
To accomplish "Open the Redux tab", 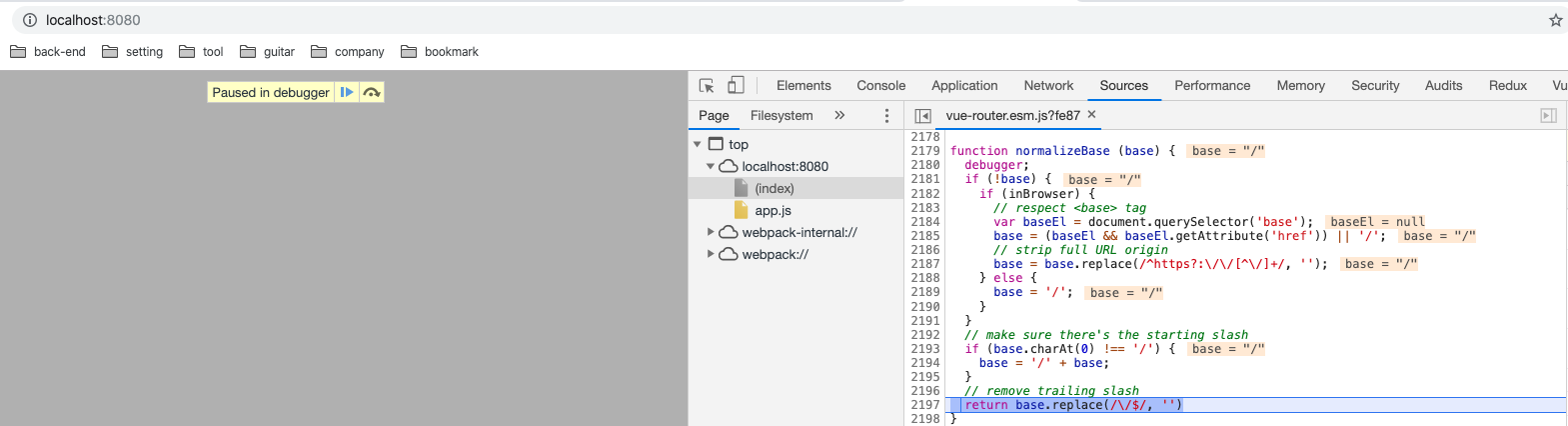I will (1508, 86).
